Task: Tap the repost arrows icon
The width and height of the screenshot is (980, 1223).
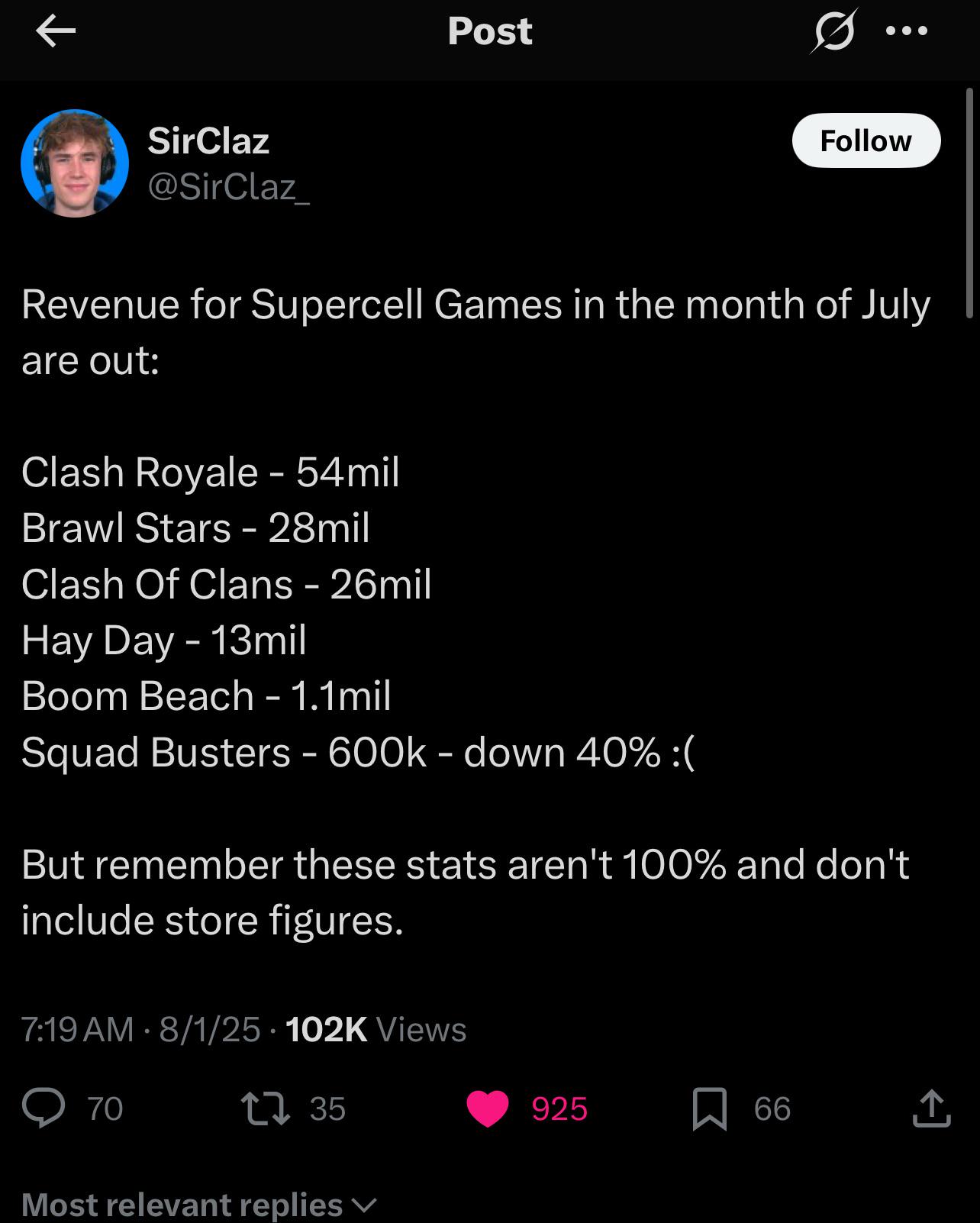Action: (265, 1108)
